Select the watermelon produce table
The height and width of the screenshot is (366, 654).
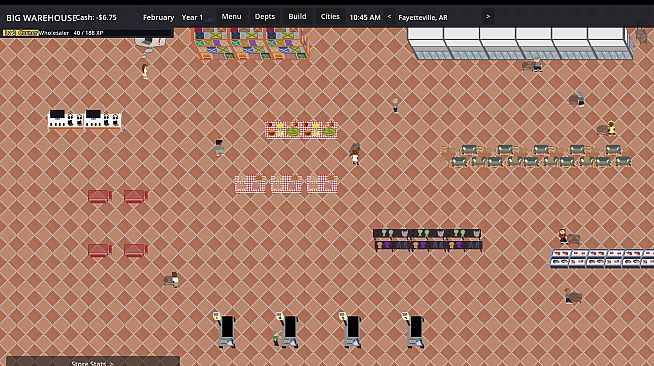301,130
